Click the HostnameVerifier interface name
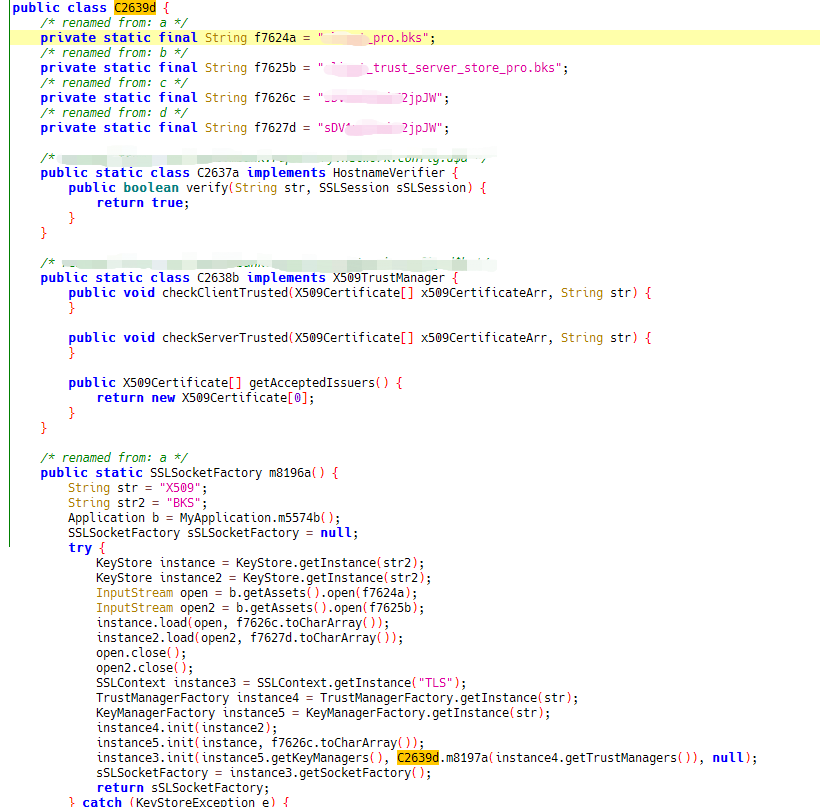 click(389, 173)
